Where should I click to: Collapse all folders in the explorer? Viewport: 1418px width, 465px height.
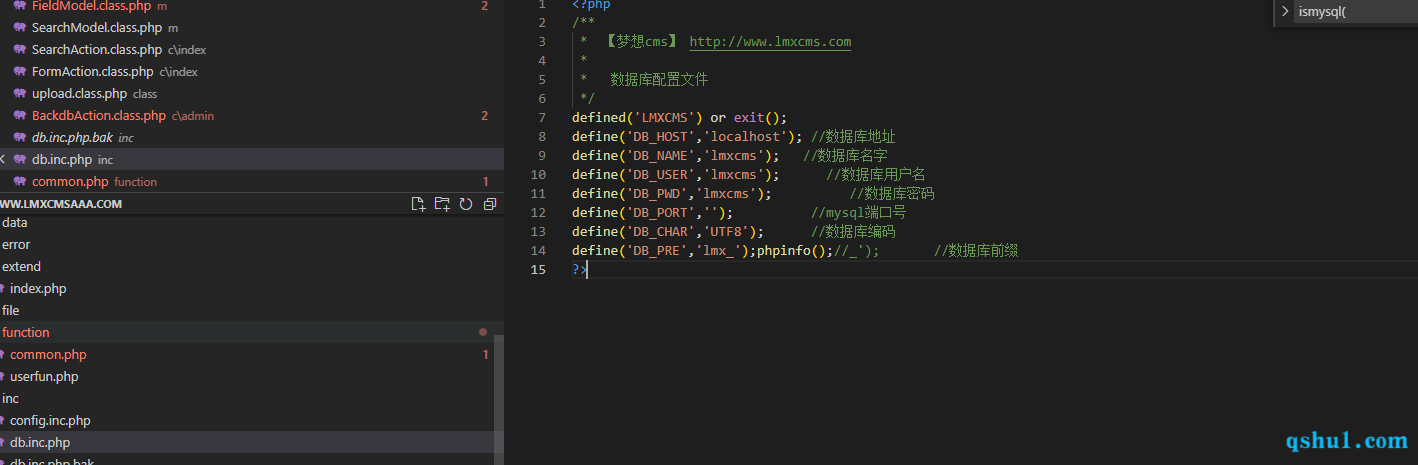point(489,204)
